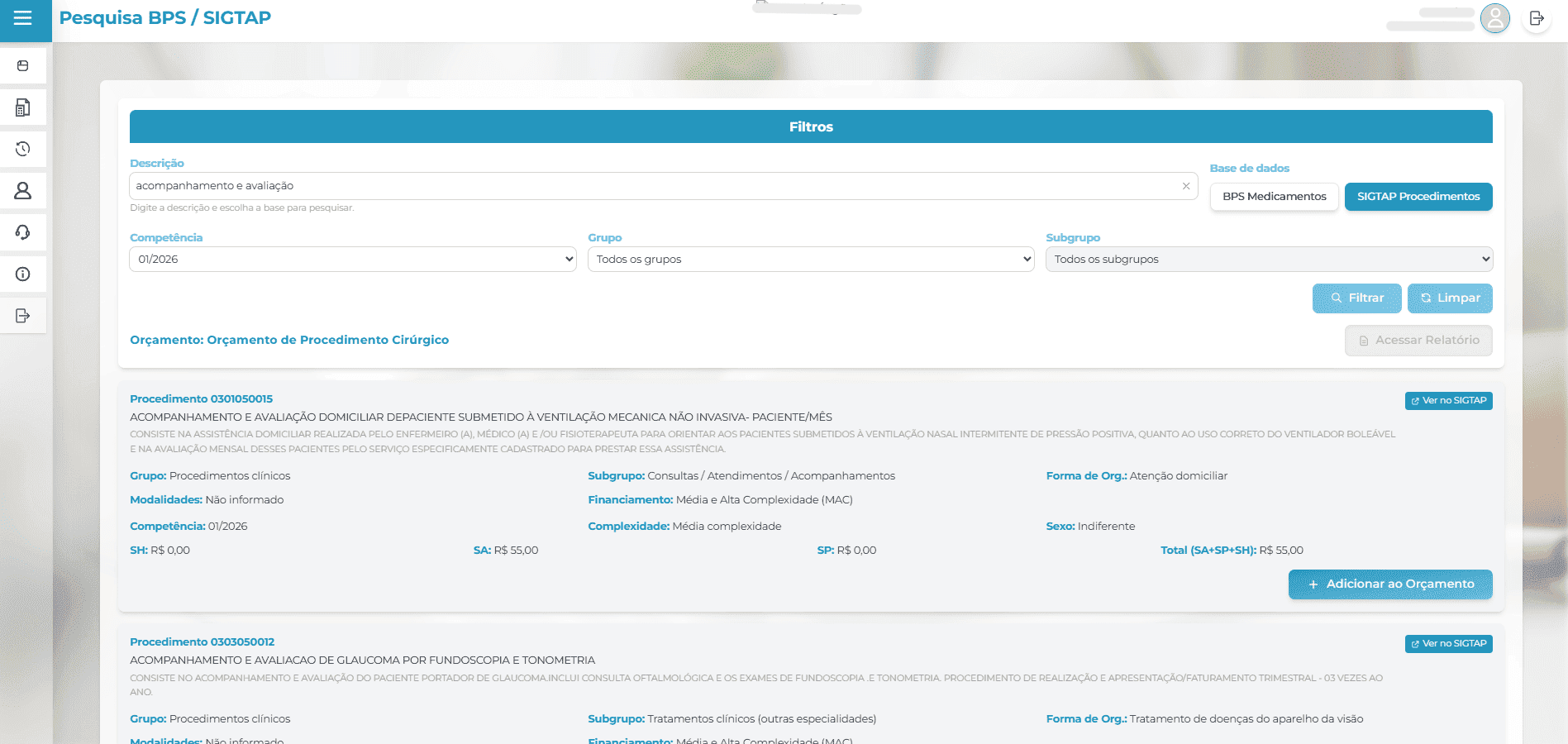1568x744 pixels.
Task: Click the user avatar in the header
Action: [1495, 18]
